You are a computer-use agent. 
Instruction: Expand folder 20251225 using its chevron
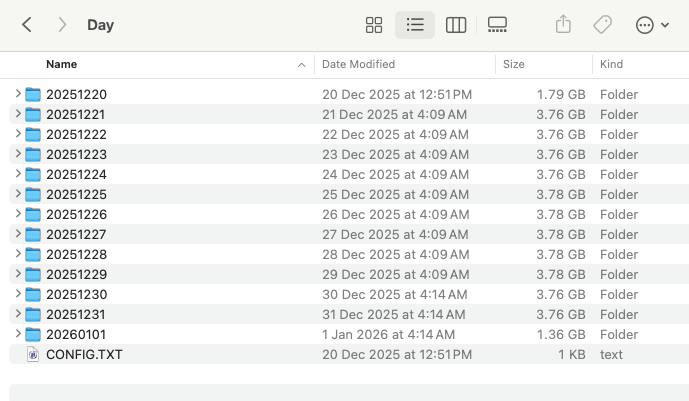[x=18, y=194]
